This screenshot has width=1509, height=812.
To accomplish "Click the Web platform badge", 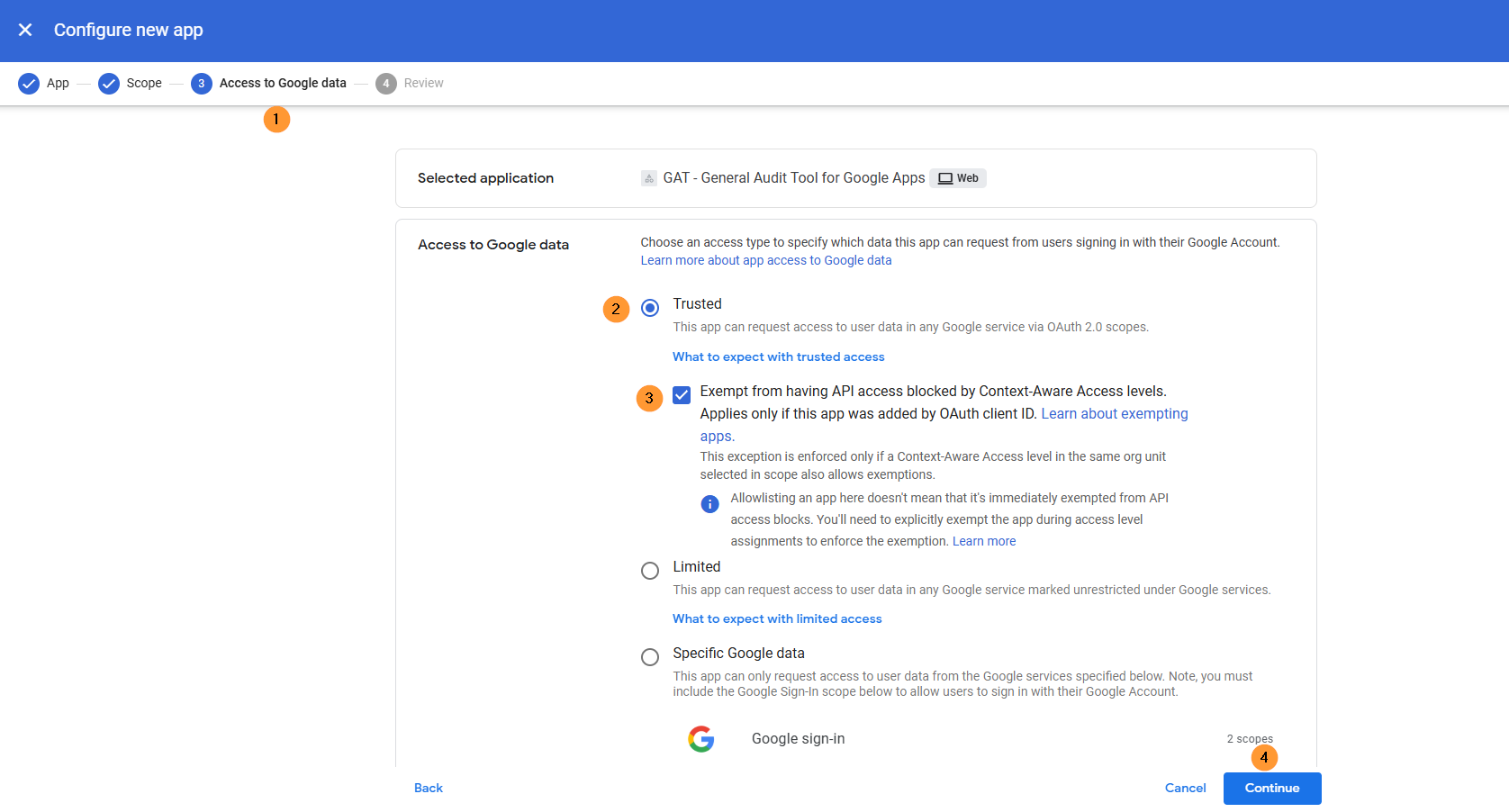I will [x=958, y=178].
